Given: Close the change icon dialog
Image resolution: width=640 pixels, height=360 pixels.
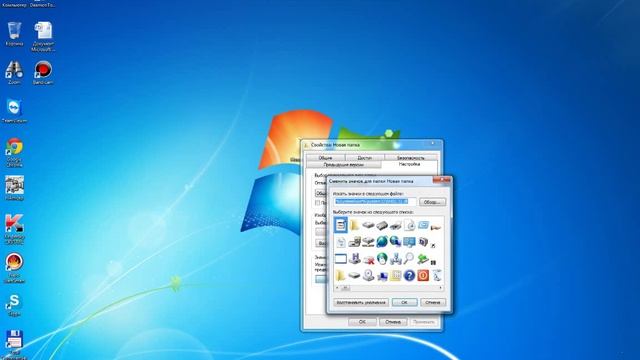Looking at the screenshot, I should point(441,180).
